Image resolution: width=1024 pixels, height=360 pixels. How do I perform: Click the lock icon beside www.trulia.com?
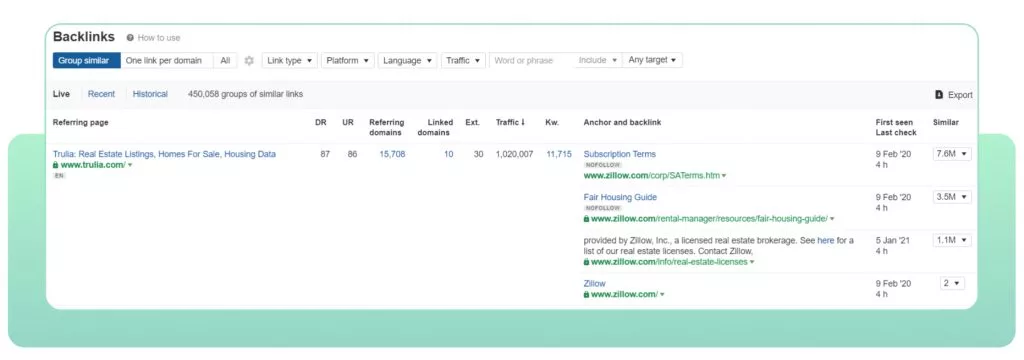click(56, 165)
